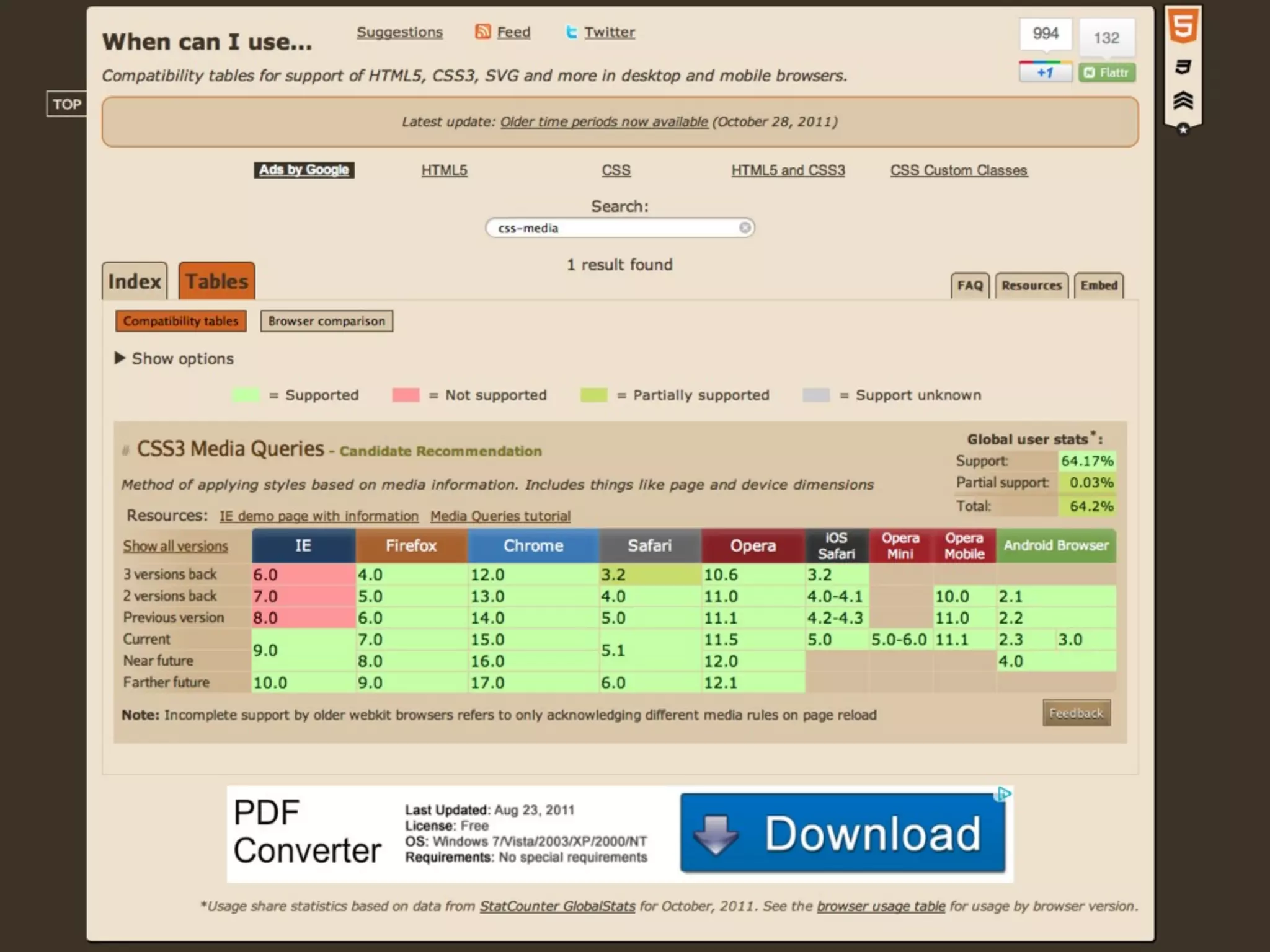Viewport: 1270px width, 952px height.
Task: Open the Resources panel tab
Action: (1031, 286)
